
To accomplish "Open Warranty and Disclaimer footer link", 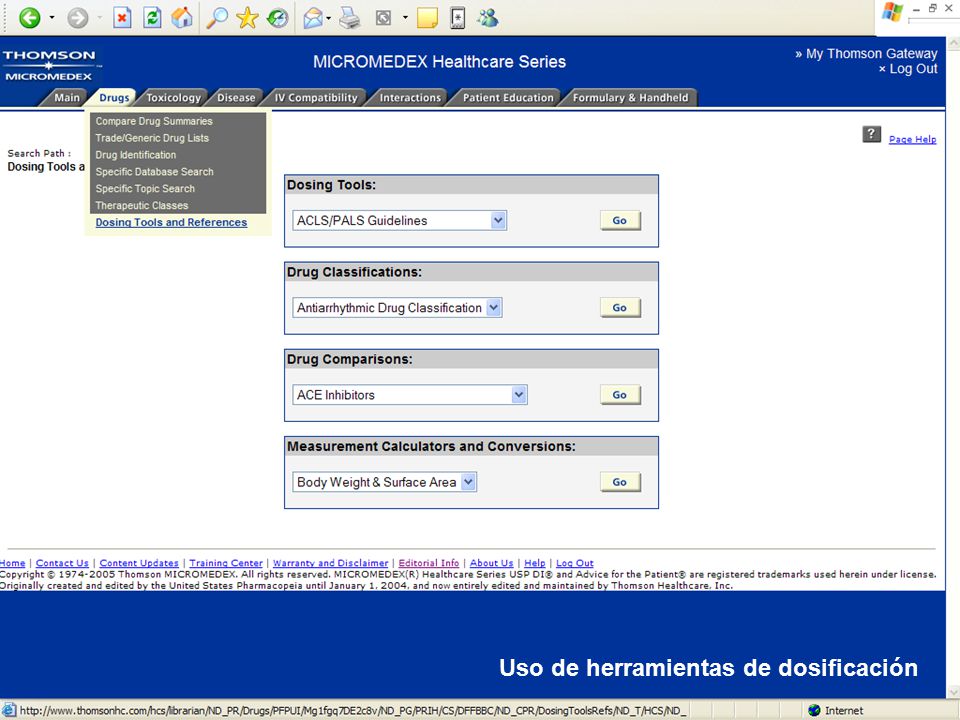I will pyautogui.click(x=331, y=563).
